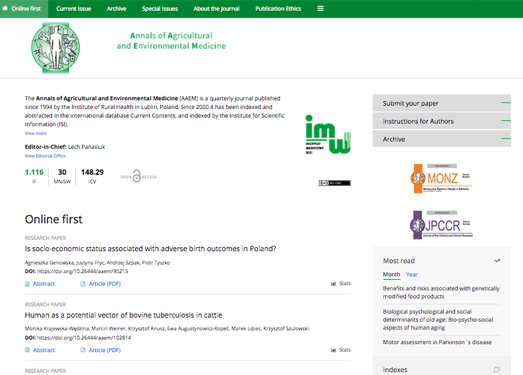The width and height of the screenshot is (523, 375).
Task: Open DOI link ending aaem/95215
Action: (x=82, y=271)
